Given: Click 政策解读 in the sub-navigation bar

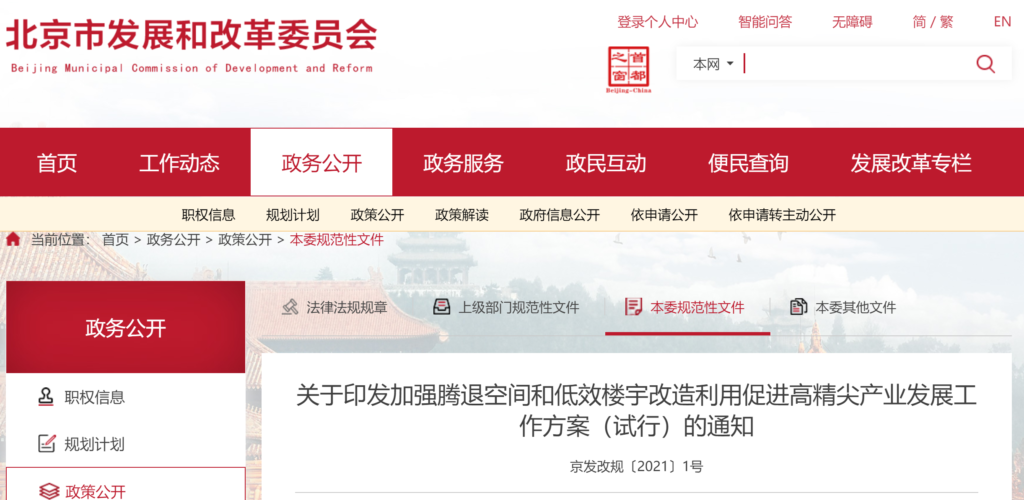Looking at the screenshot, I should coord(462,215).
